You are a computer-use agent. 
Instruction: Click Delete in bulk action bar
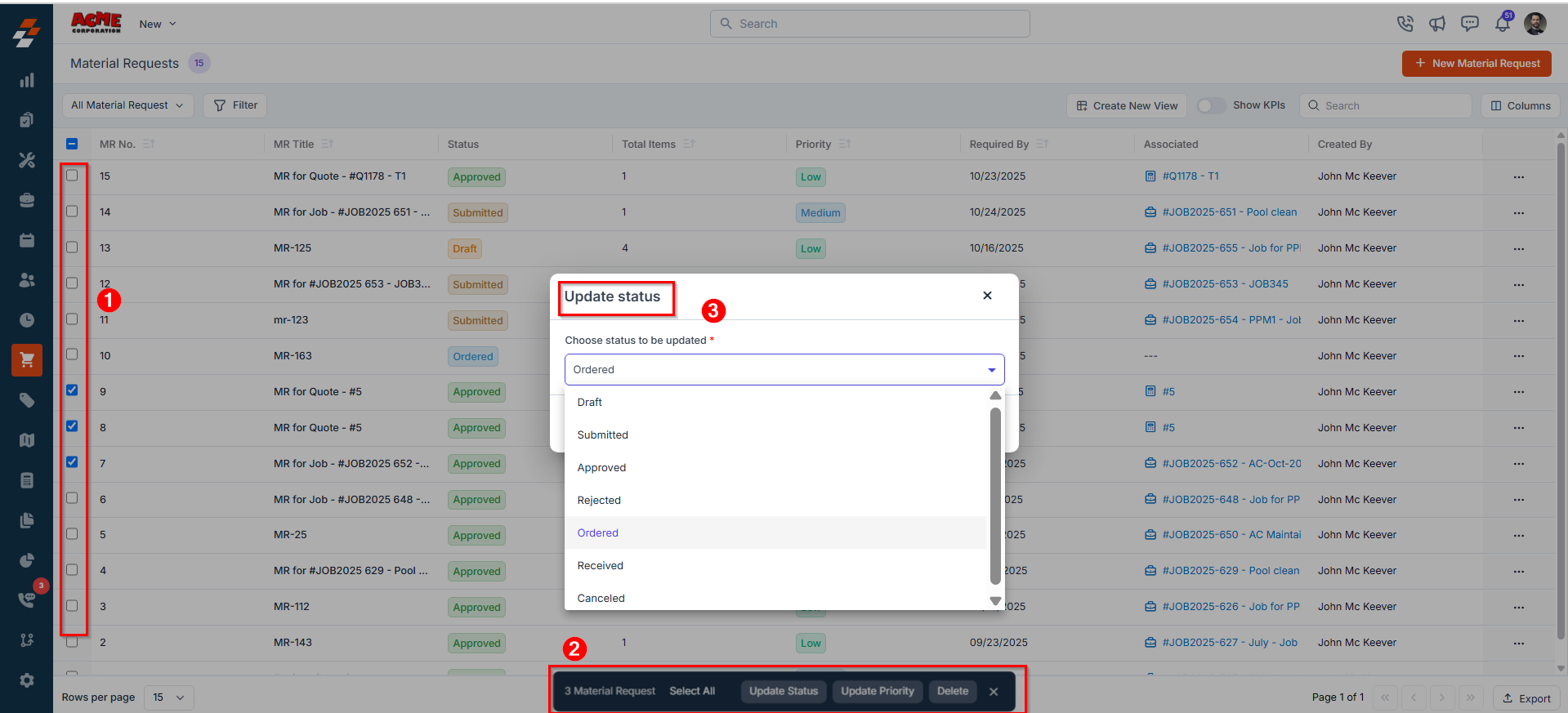[953, 691]
